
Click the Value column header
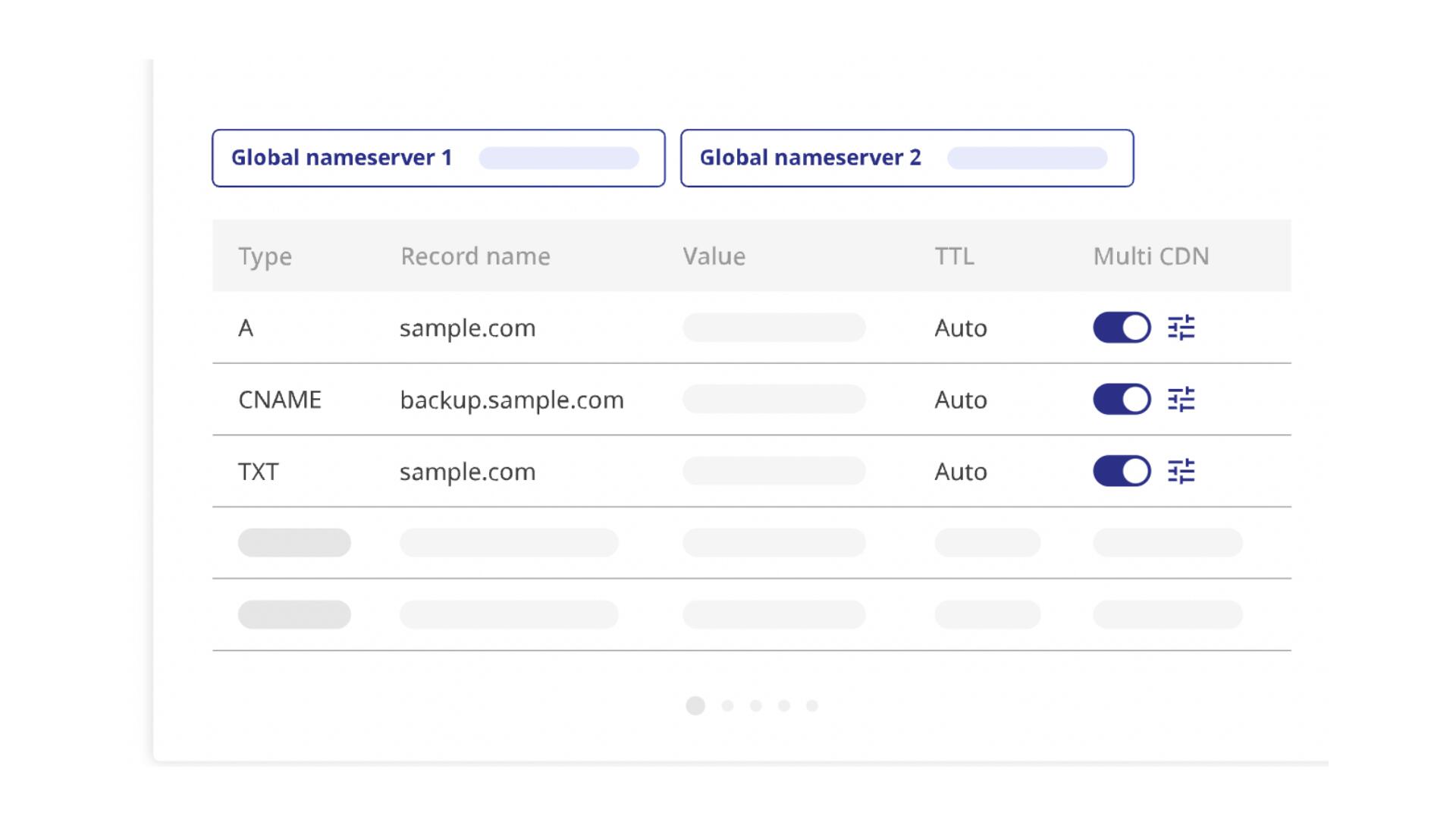(714, 256)
